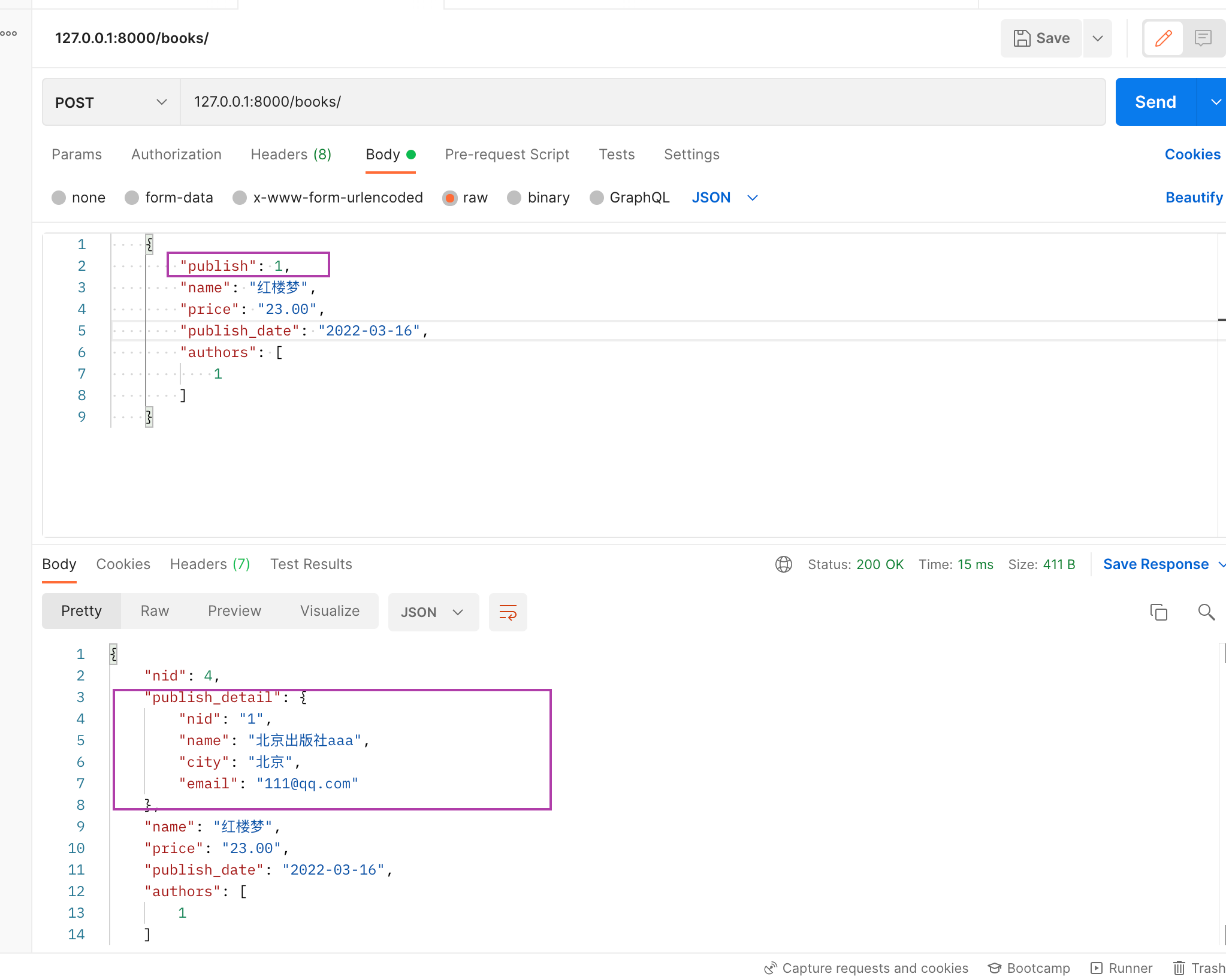Switch to the Params tab
The image size is (1226, 980).
[77, 155]
